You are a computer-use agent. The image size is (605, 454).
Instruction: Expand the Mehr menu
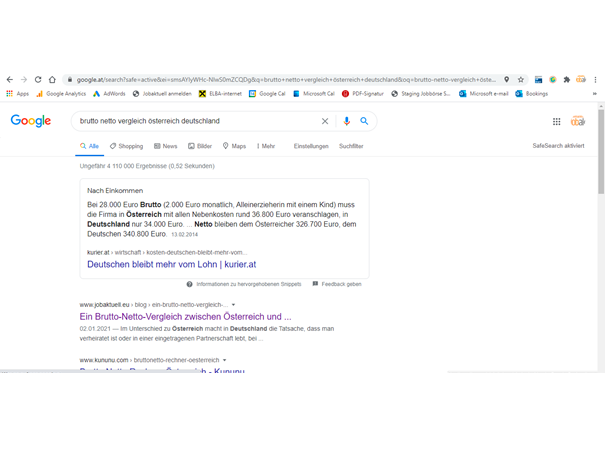pos(266,146)
